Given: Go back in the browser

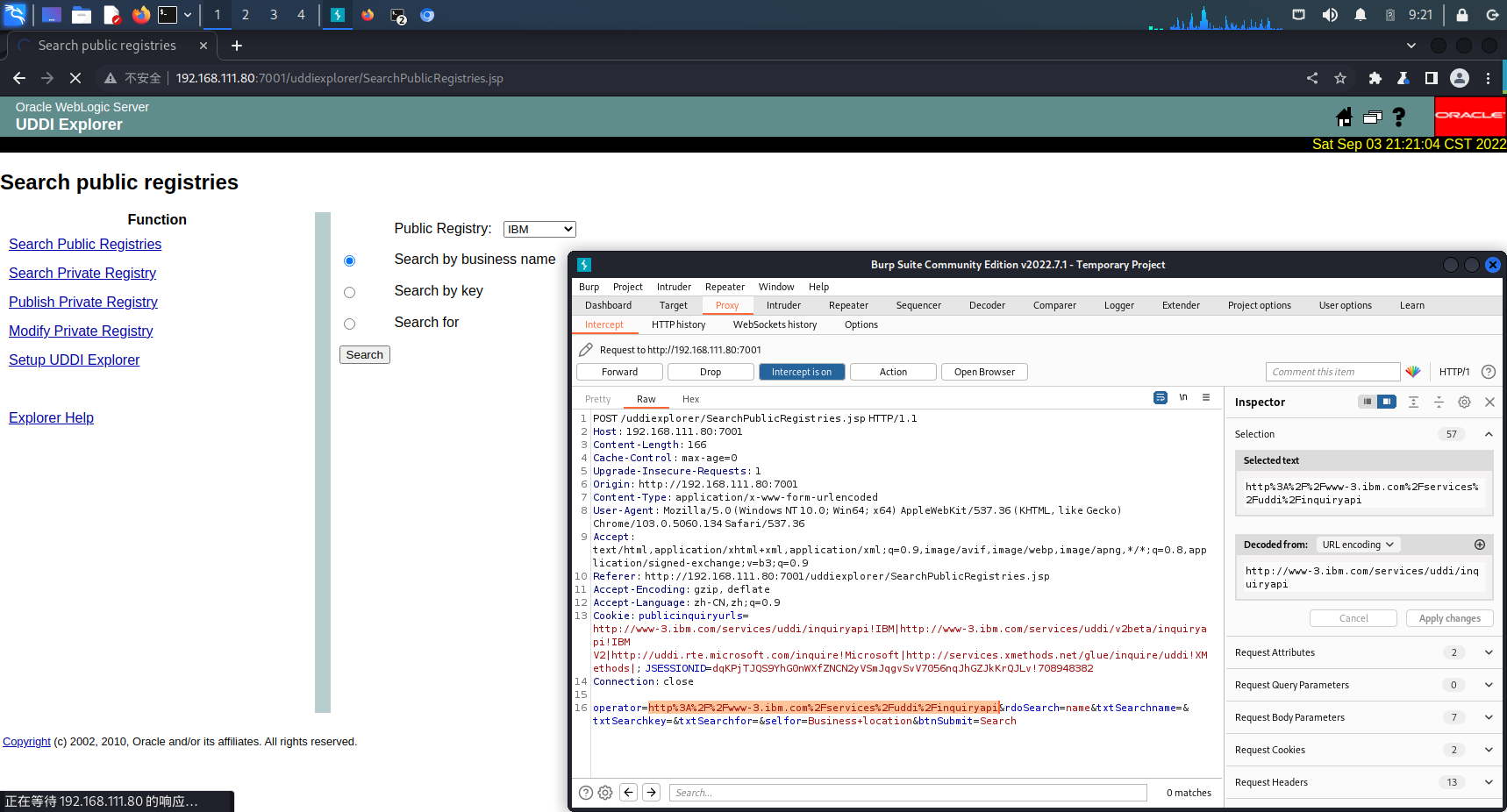Looking at the screenshot, I should (19, 78).
